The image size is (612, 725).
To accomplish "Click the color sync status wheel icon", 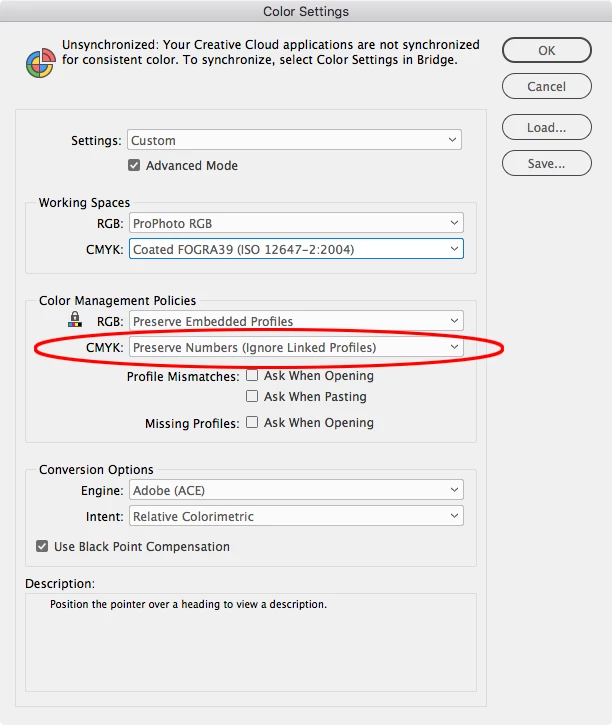I will tap(41, 62).
